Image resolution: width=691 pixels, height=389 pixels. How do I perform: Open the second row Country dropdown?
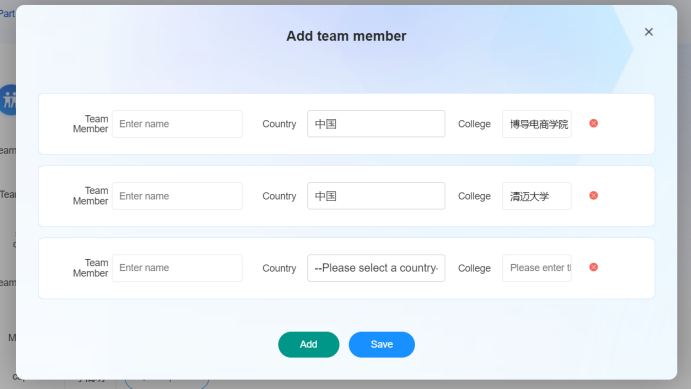click(x=376, y=196)
